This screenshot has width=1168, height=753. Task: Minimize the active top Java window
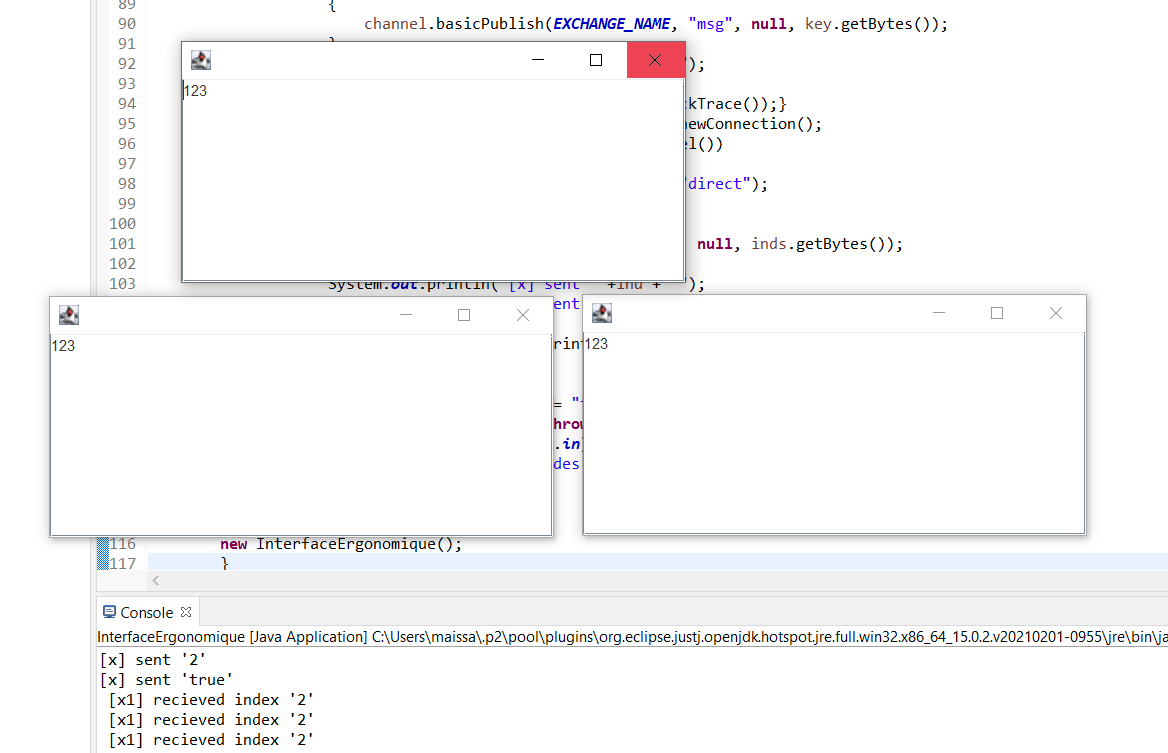(x=538, y=60)
